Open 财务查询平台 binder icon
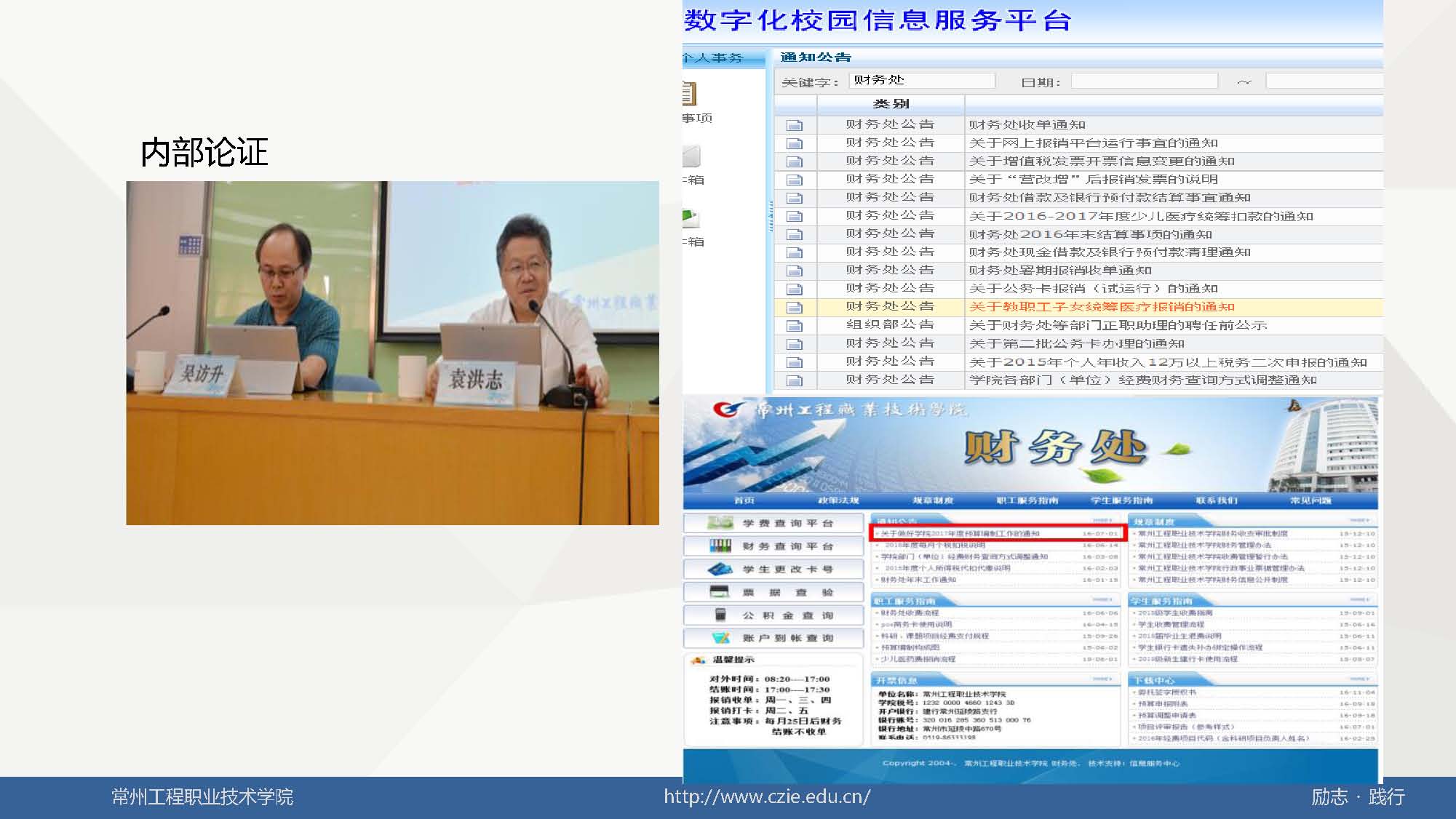 tap(720, 546)
